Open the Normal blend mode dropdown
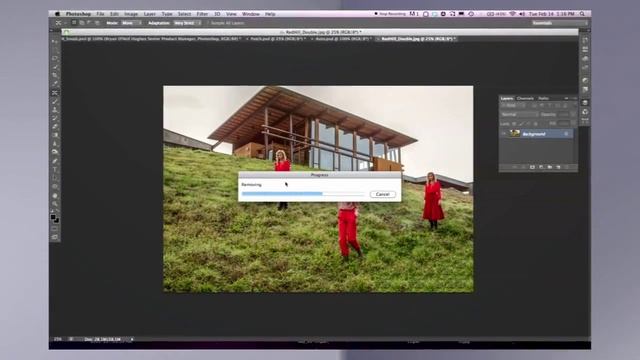Image resolution: width=640 pixels, height=360 pixels. point(519,115)
